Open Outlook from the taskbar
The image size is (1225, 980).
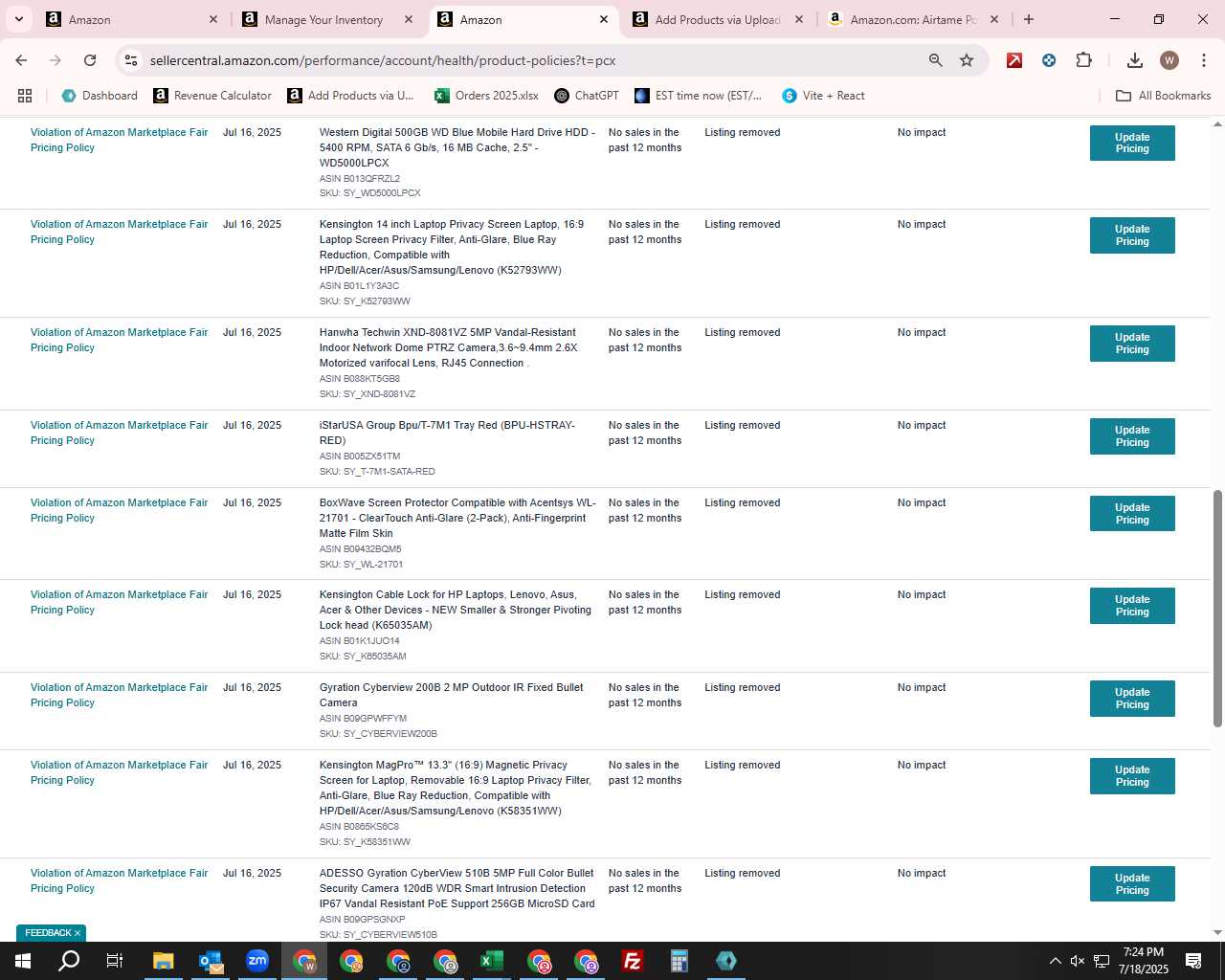[x=210, y=961]
